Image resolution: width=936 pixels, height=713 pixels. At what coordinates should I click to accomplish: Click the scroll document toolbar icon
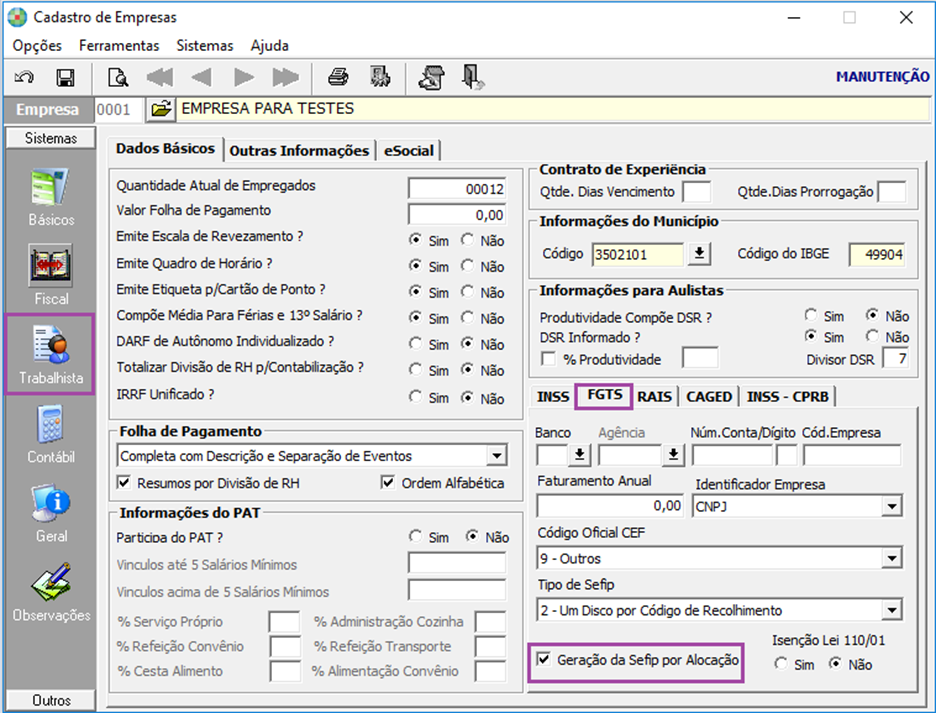tap(432, 78)
